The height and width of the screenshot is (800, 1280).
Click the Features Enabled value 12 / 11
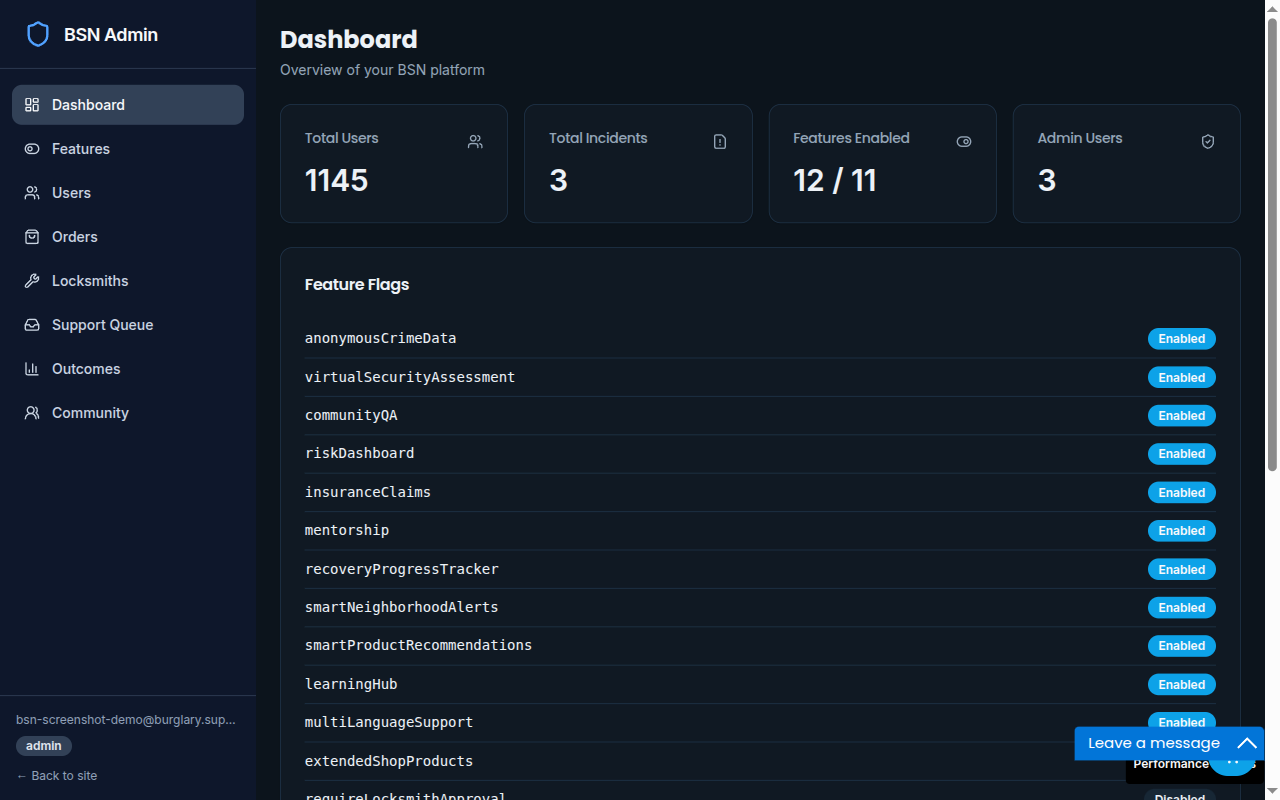pos(835,180)
